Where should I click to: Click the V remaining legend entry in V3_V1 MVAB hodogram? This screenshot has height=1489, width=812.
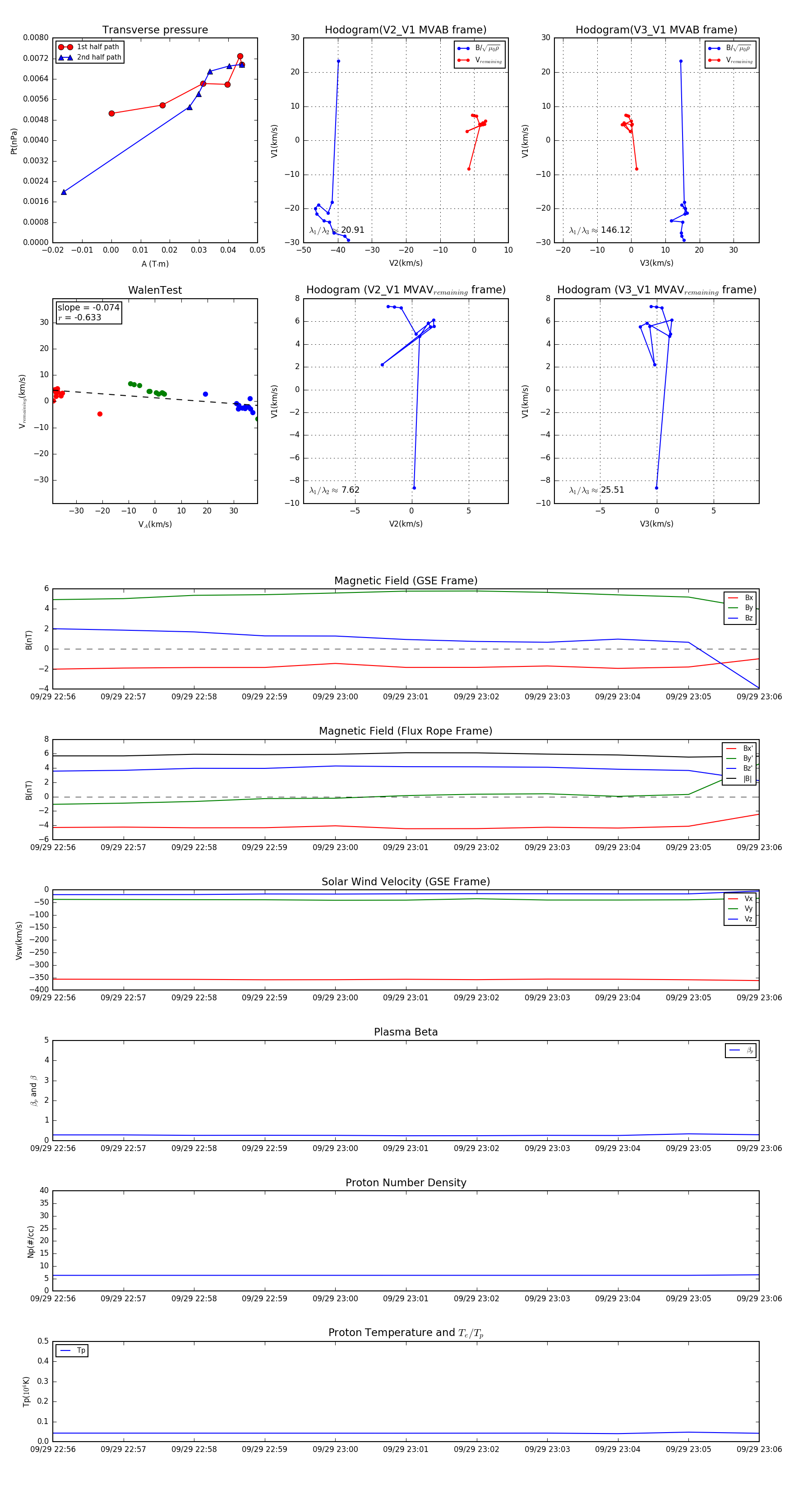click(x=731, y=60)
